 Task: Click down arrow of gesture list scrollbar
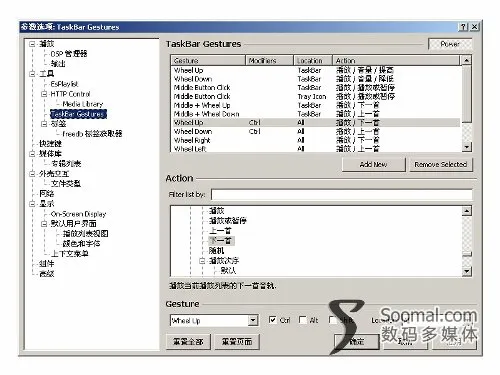tap(467, 147)
